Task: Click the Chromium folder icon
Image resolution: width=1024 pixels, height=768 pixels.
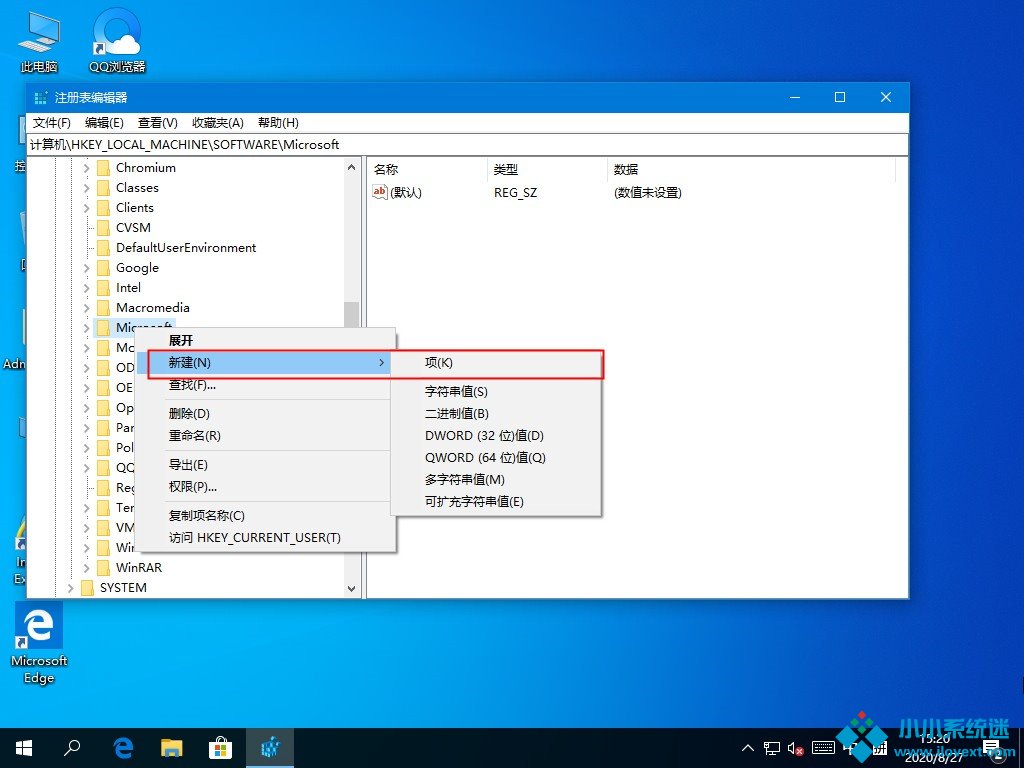Action: pos(103,168)
